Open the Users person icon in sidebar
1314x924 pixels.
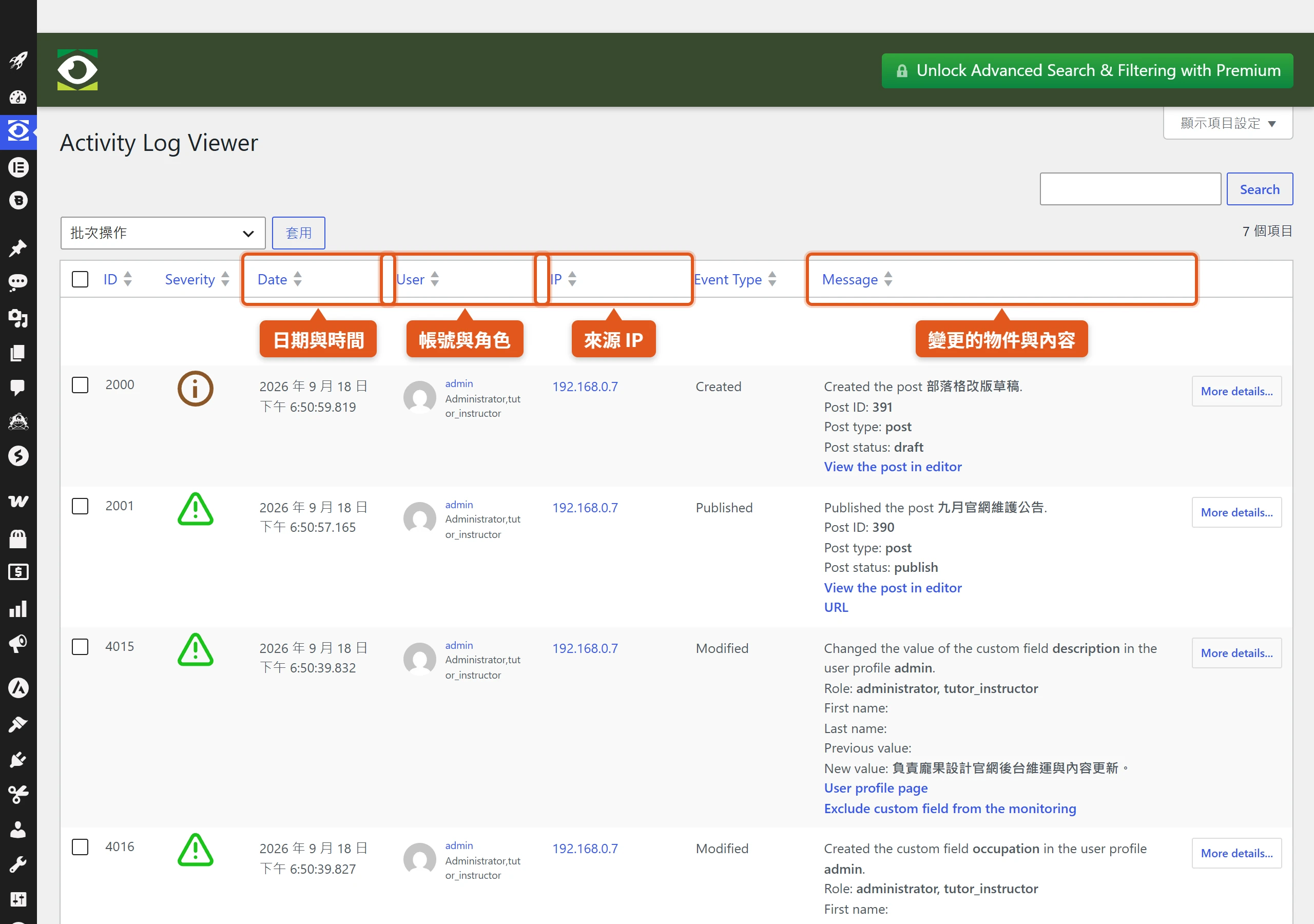18,830
